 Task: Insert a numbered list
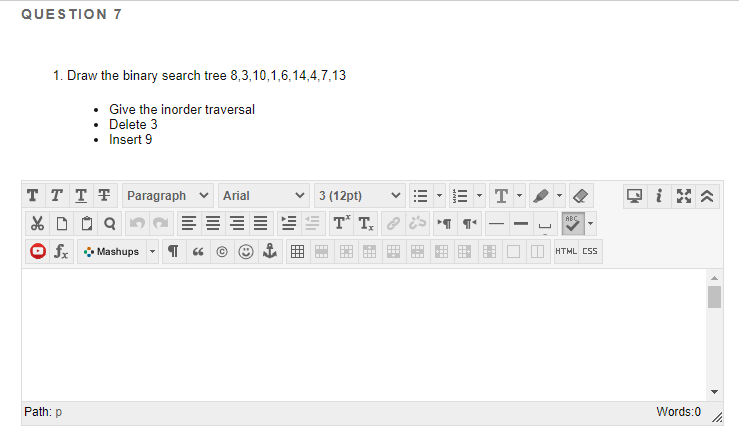460,196
